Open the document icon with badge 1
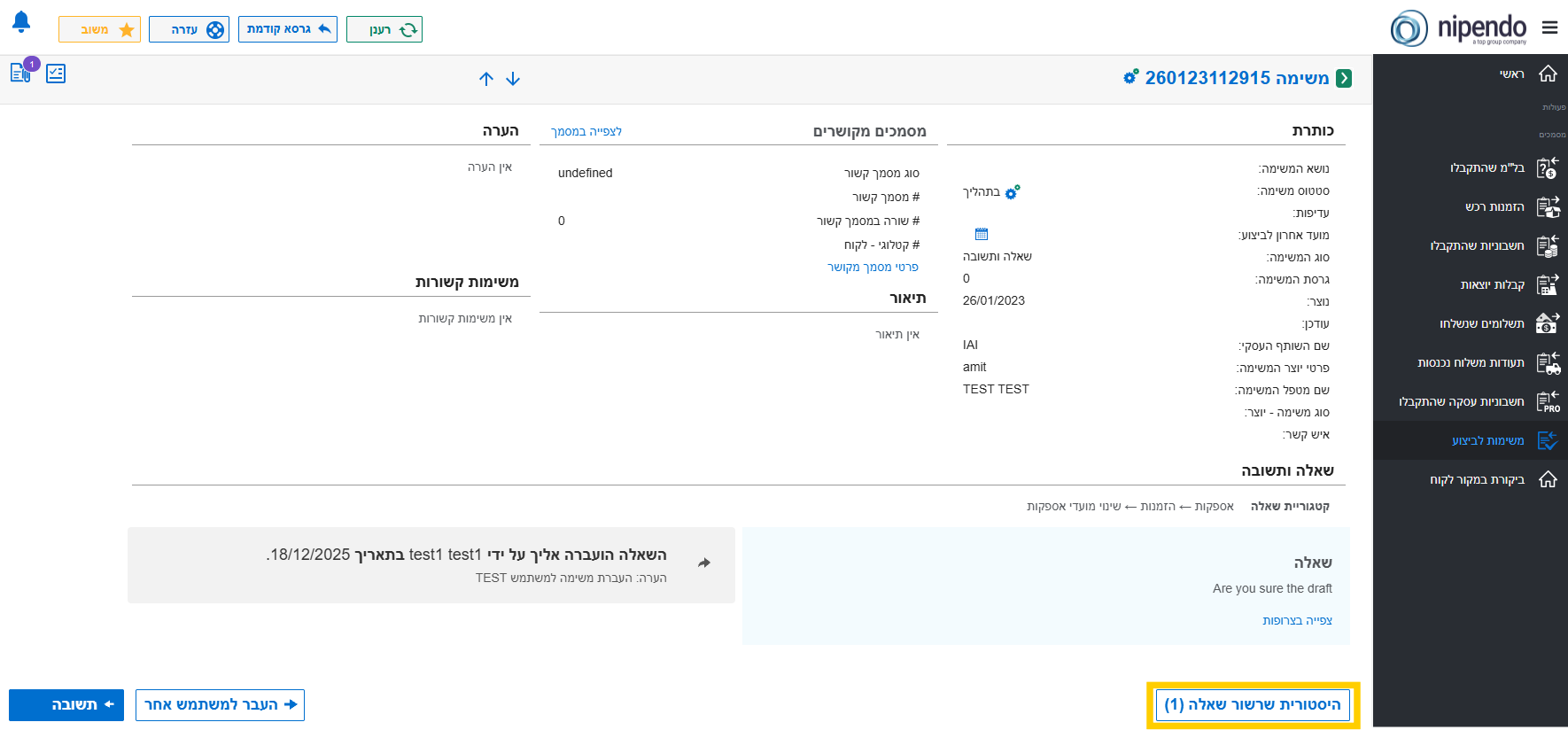The image size is (1568, 730). 20,73
